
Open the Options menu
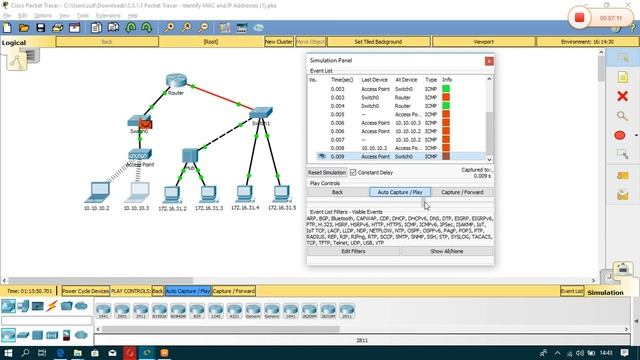point(43,16)
